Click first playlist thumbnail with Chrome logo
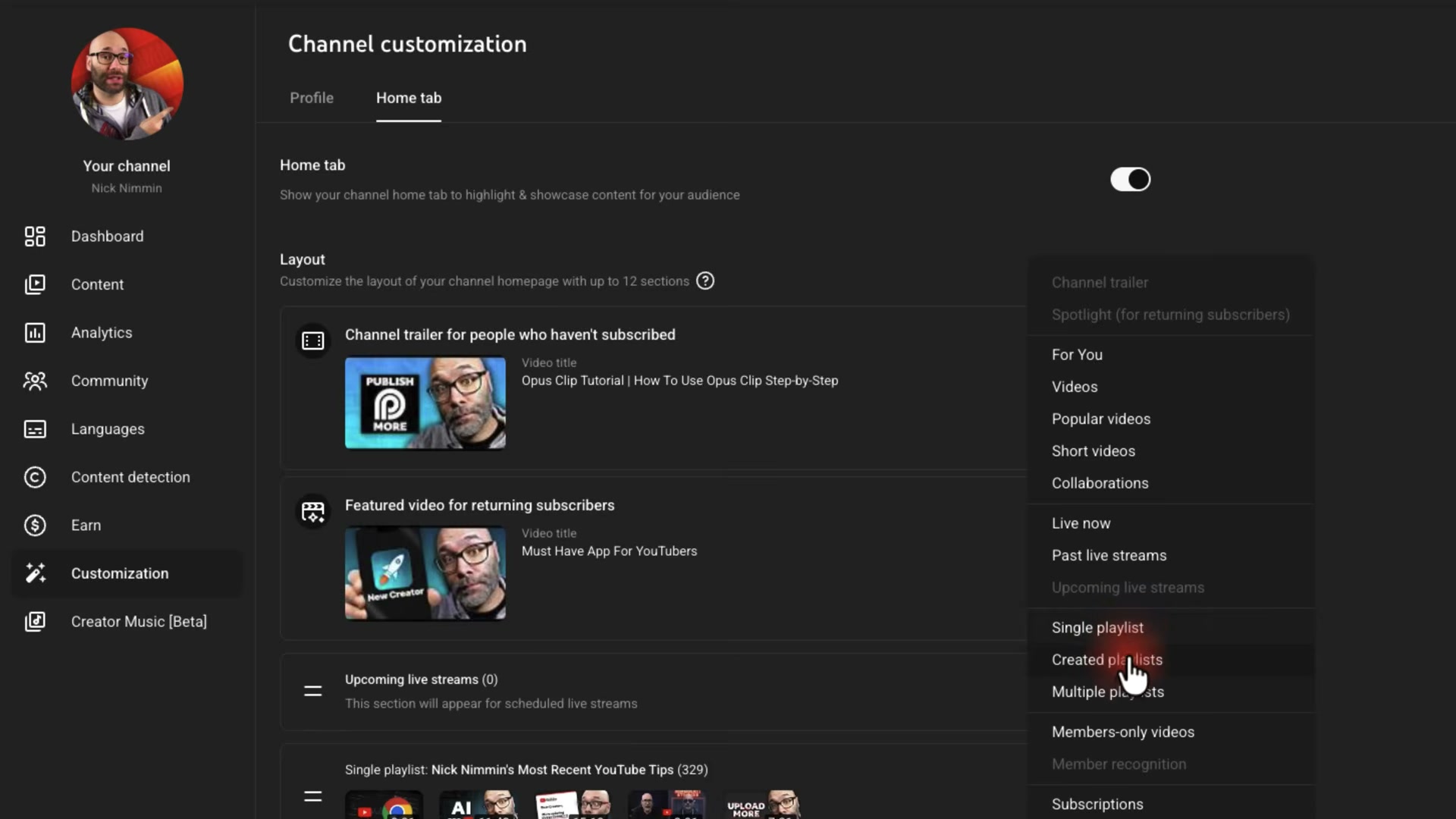This screenshot has height=819, width=1456. (384, 805)
